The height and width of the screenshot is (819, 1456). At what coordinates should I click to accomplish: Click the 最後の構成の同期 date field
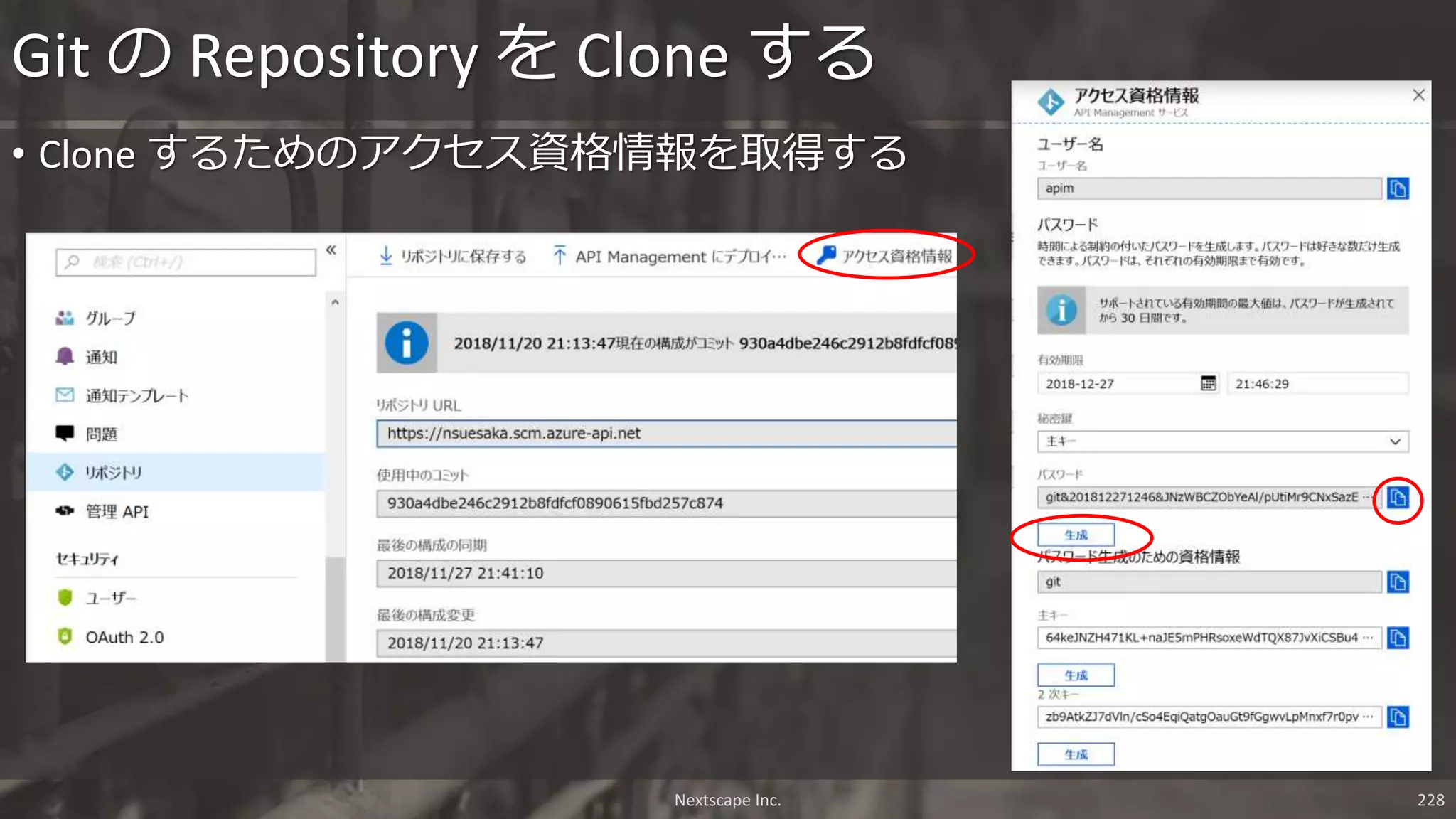click(666, 574)
